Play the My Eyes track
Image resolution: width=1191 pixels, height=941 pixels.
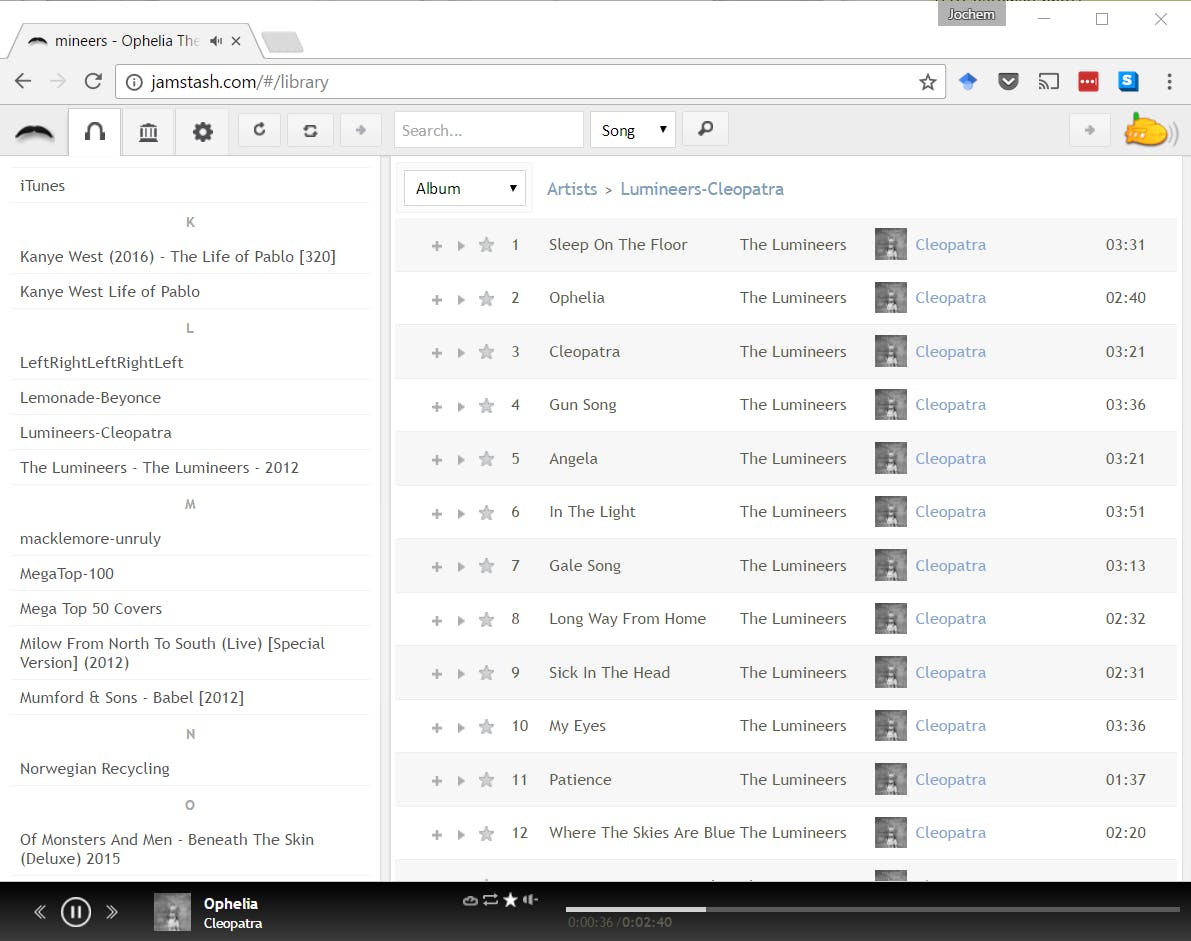461,728
